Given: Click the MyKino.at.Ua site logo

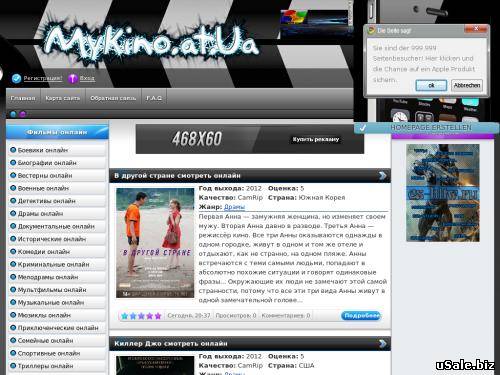Looking at the screenshot, I should click(151, 43).
